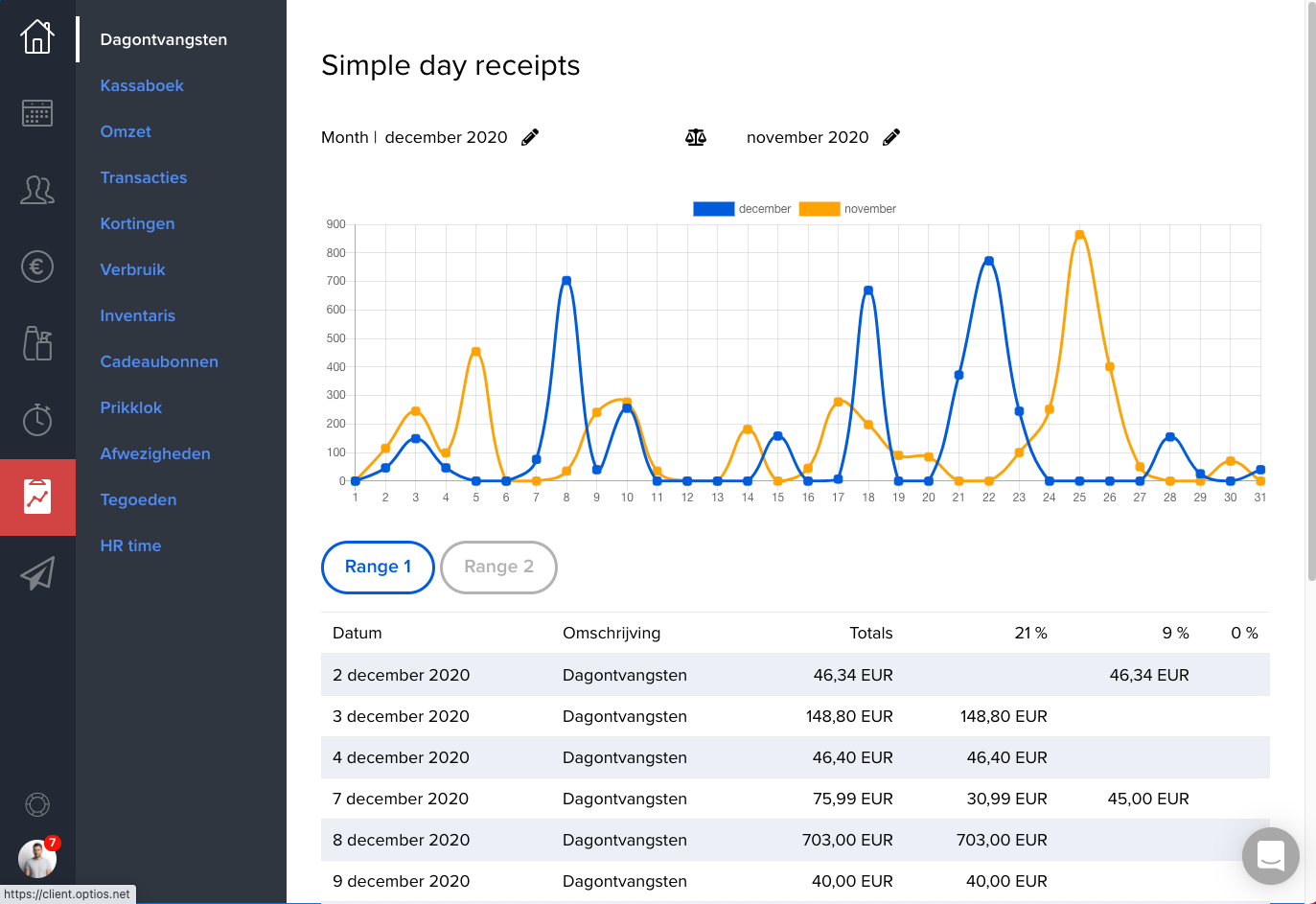Click december data point on day 8
Viewport: 1316px width, 904px height.
(x=566, y=281)
